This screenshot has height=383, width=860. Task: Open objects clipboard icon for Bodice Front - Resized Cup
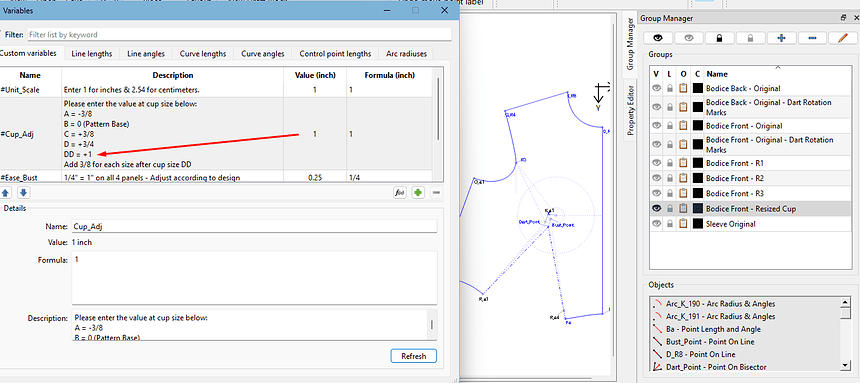(683, 209)
